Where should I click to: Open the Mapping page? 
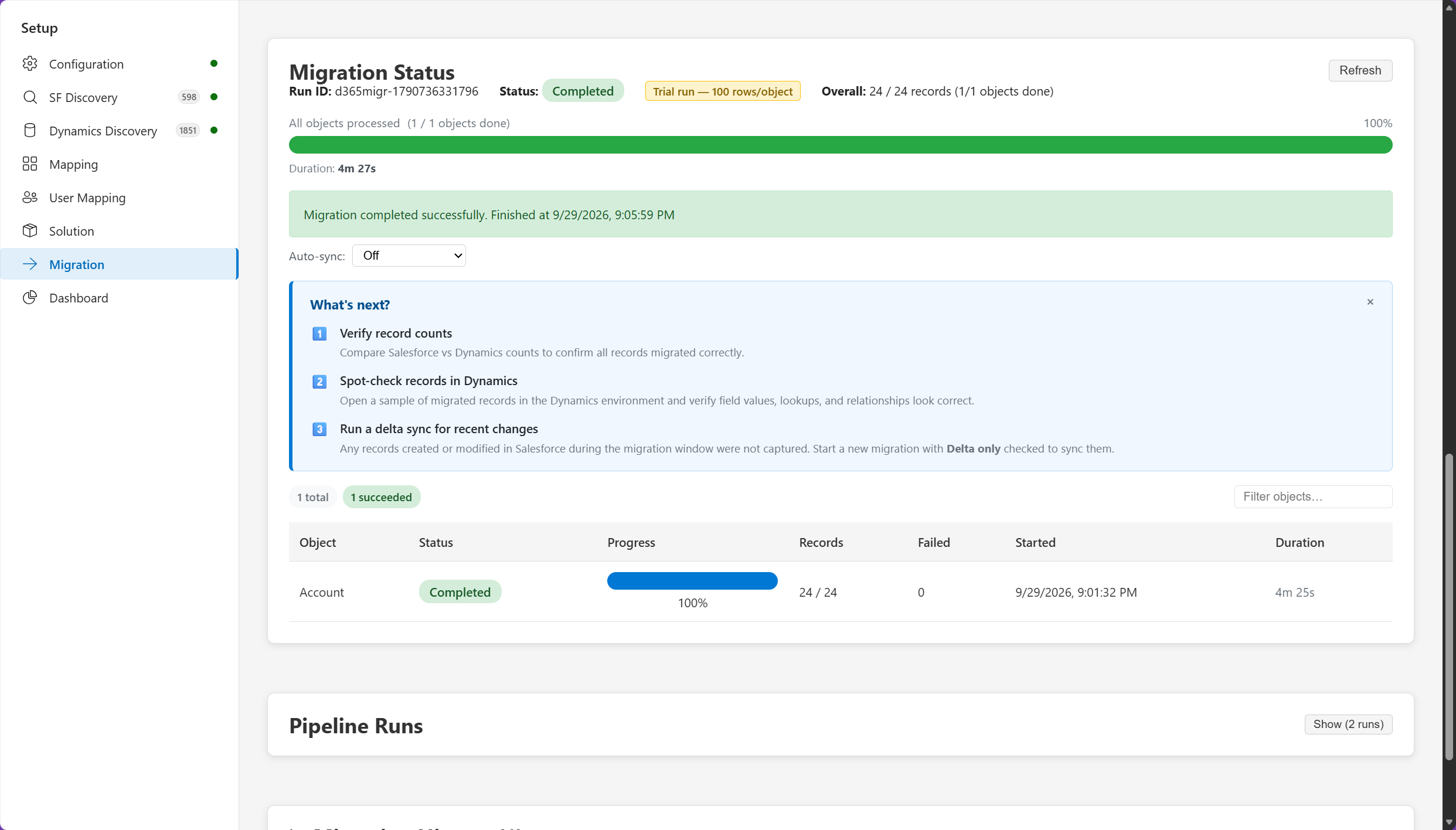point(120,164)
